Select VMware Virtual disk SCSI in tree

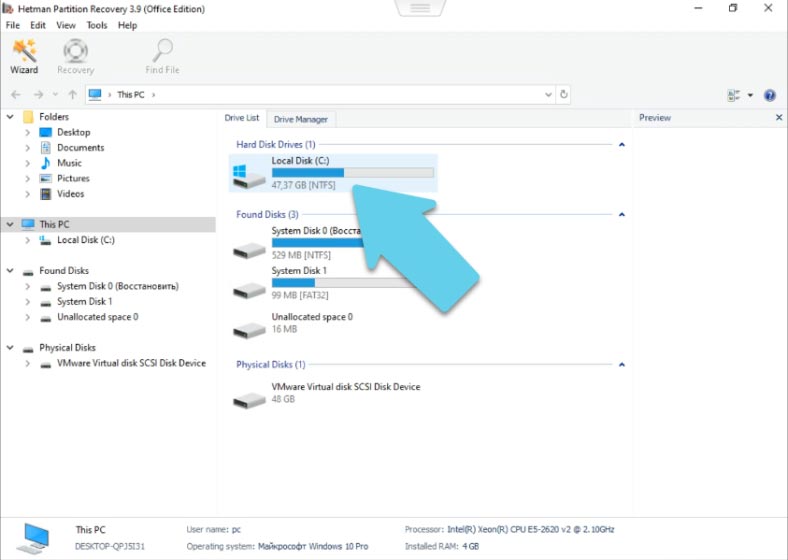[x=131, y=363]
